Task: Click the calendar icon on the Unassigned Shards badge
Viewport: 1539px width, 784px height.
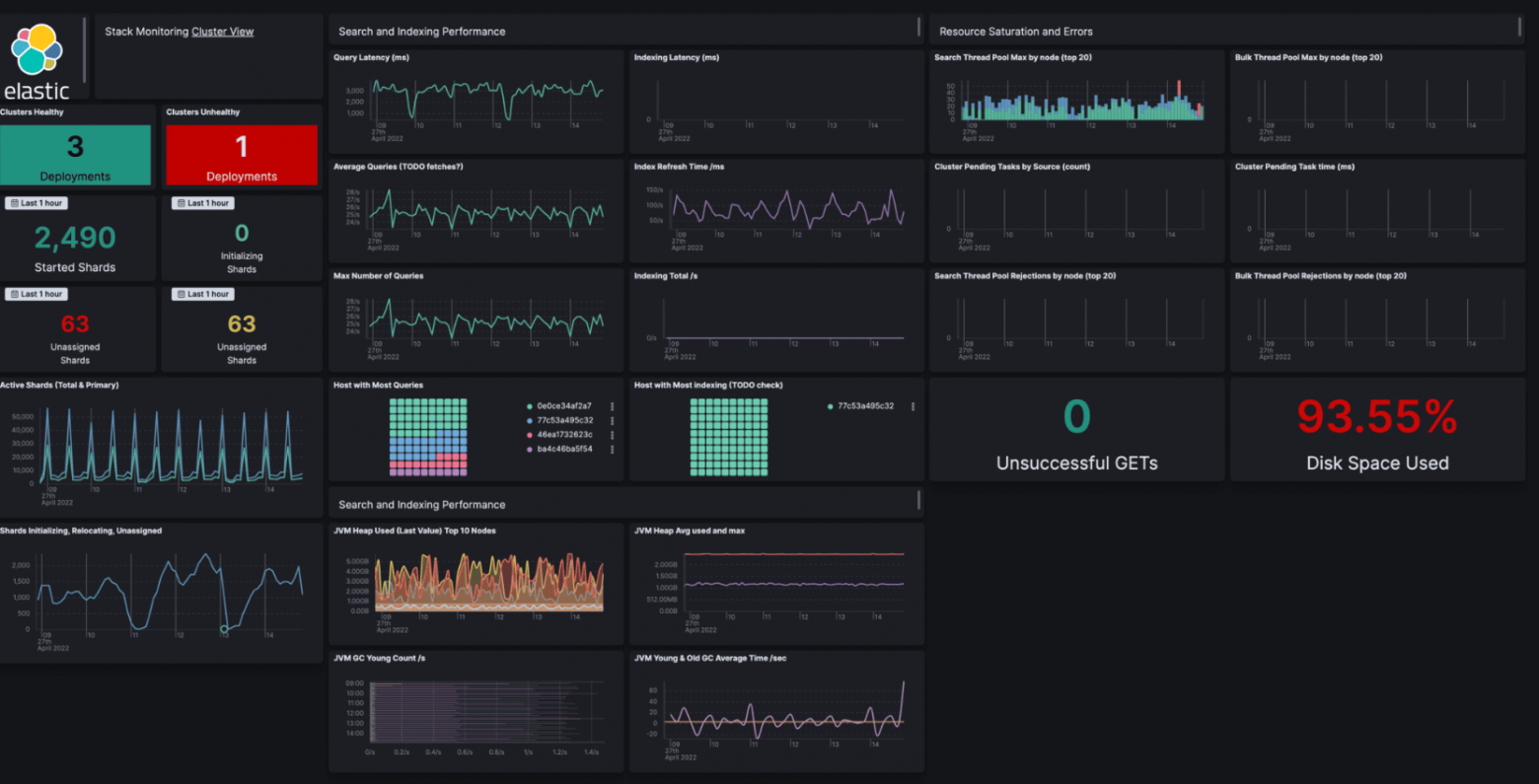Action: [x=15, y=293]
